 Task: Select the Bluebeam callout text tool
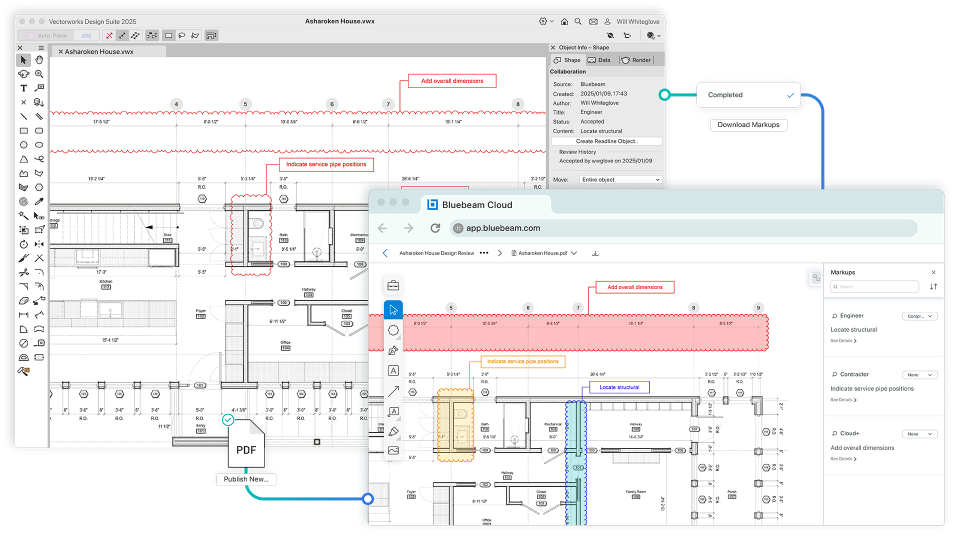[393, 411]
